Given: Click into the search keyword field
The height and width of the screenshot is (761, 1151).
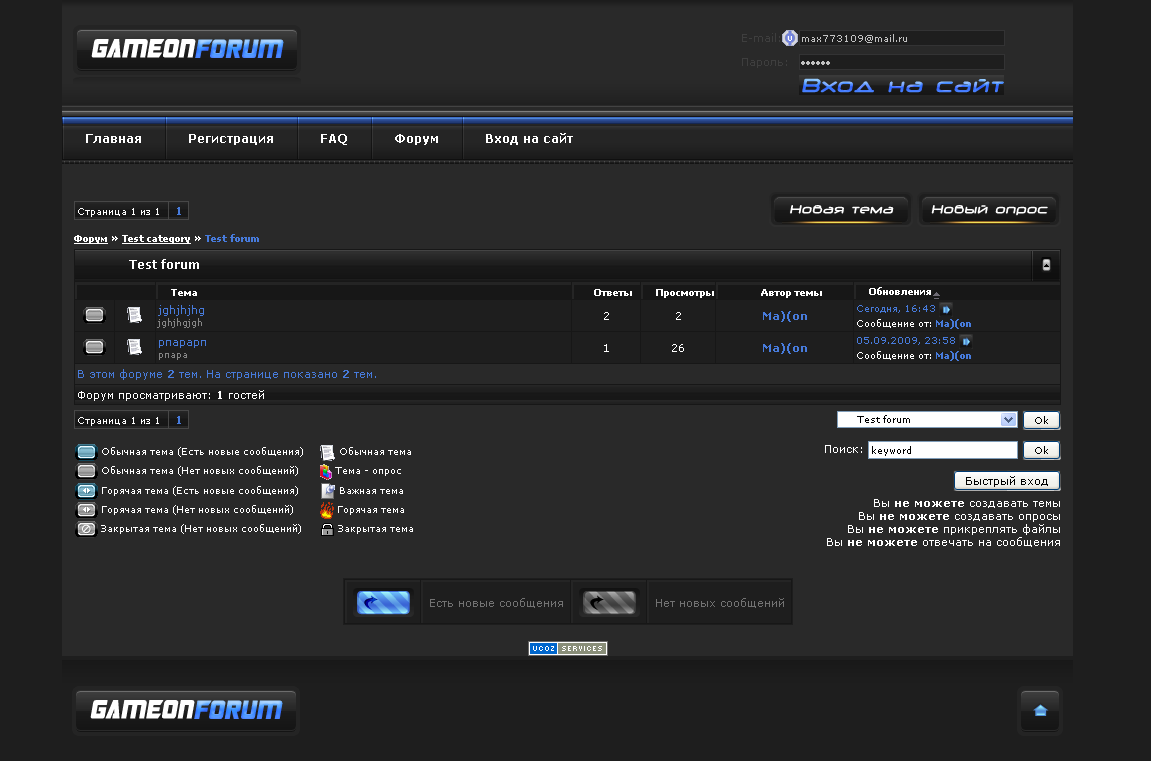Looking at the screenshot, I should click(942, 451).
